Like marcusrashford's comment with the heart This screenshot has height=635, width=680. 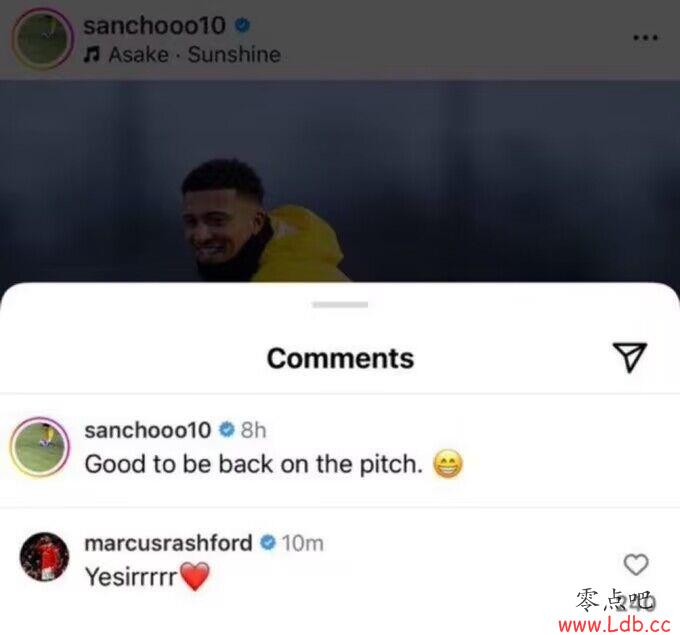coord(636,564)
